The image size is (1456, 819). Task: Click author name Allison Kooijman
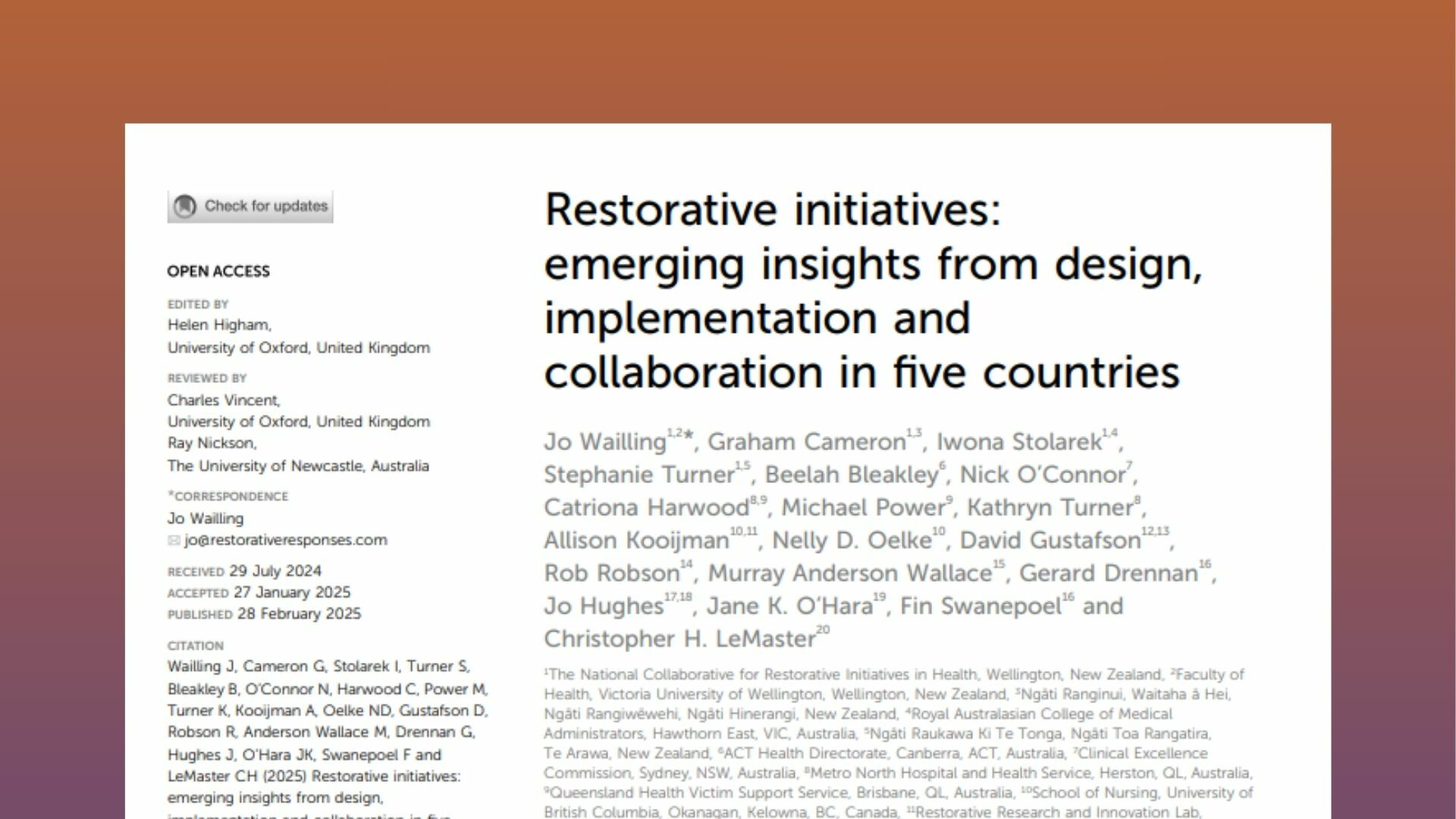[637, 541]
